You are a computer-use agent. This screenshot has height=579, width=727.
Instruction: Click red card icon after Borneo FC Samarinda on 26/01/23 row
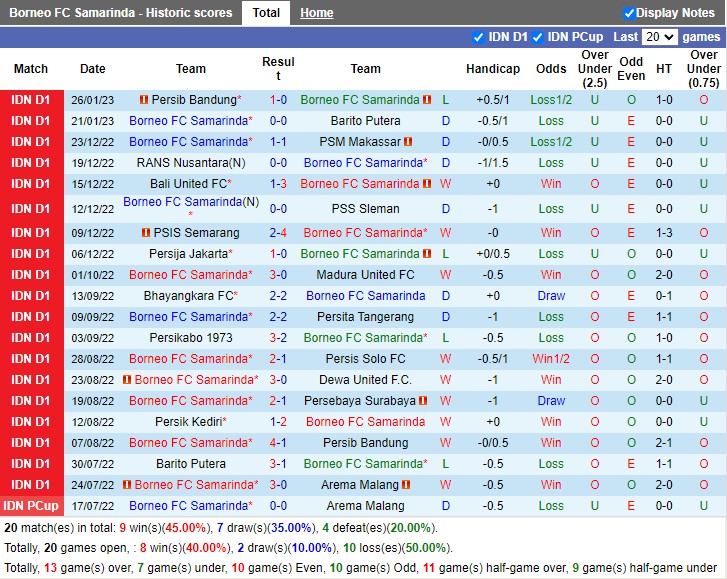pos(427,100)
